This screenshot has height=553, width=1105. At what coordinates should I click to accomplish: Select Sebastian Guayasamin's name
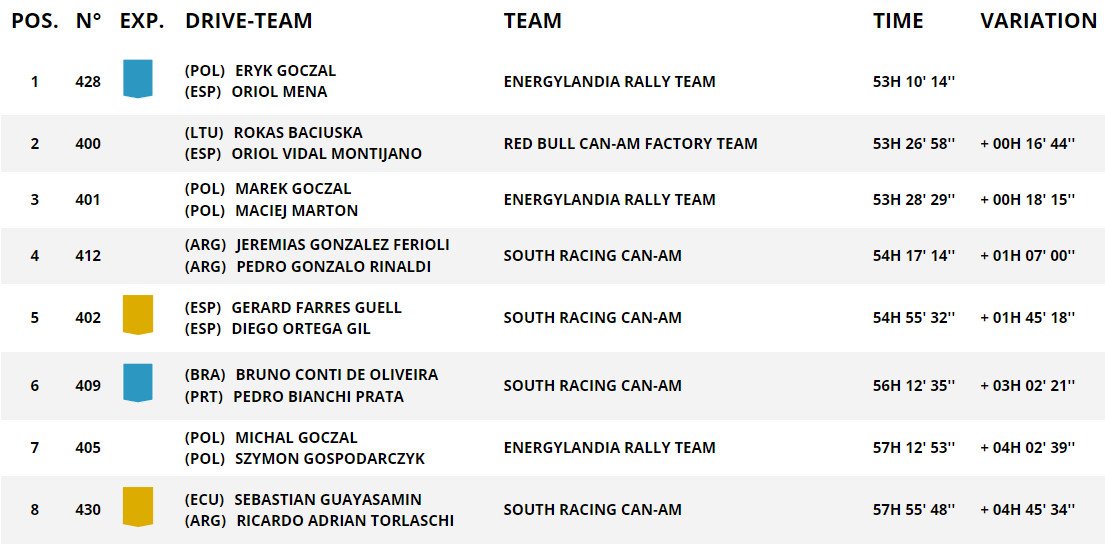coord(328,499)
